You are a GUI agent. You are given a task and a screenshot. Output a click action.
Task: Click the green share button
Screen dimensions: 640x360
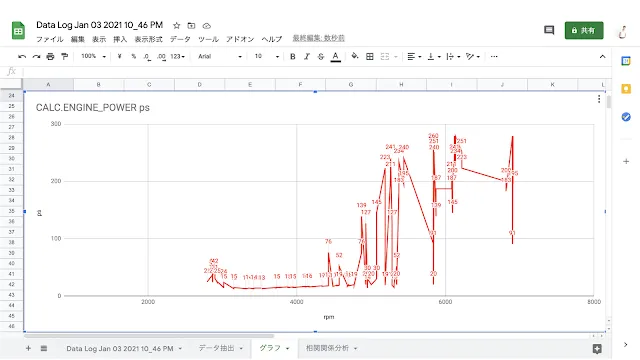pyautogui.click(x=584, y=31)
